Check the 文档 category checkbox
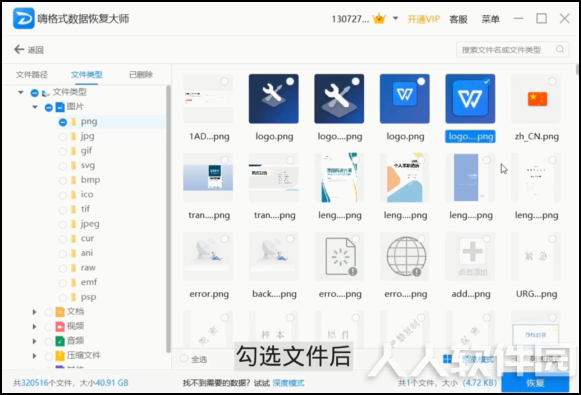The width and height of the screenshot is (581, 395). coord(49,312)
